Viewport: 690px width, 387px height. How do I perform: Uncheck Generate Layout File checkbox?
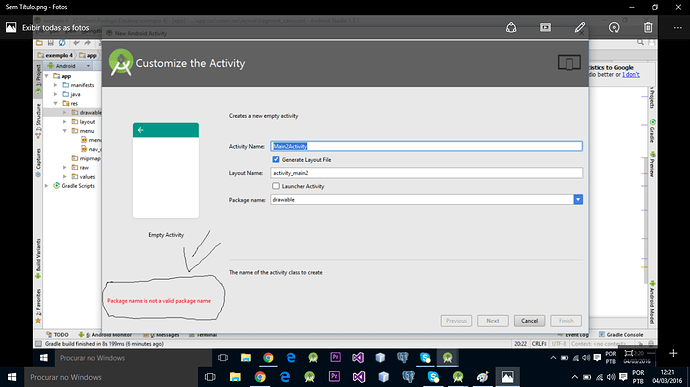coord(276,159)
